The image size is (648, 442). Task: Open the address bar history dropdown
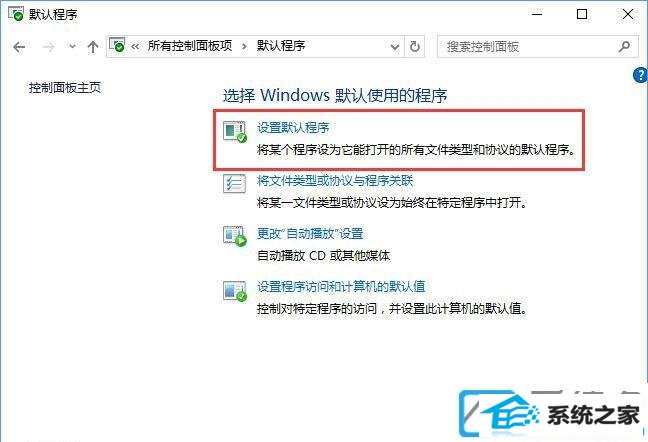tap(395, 47)
